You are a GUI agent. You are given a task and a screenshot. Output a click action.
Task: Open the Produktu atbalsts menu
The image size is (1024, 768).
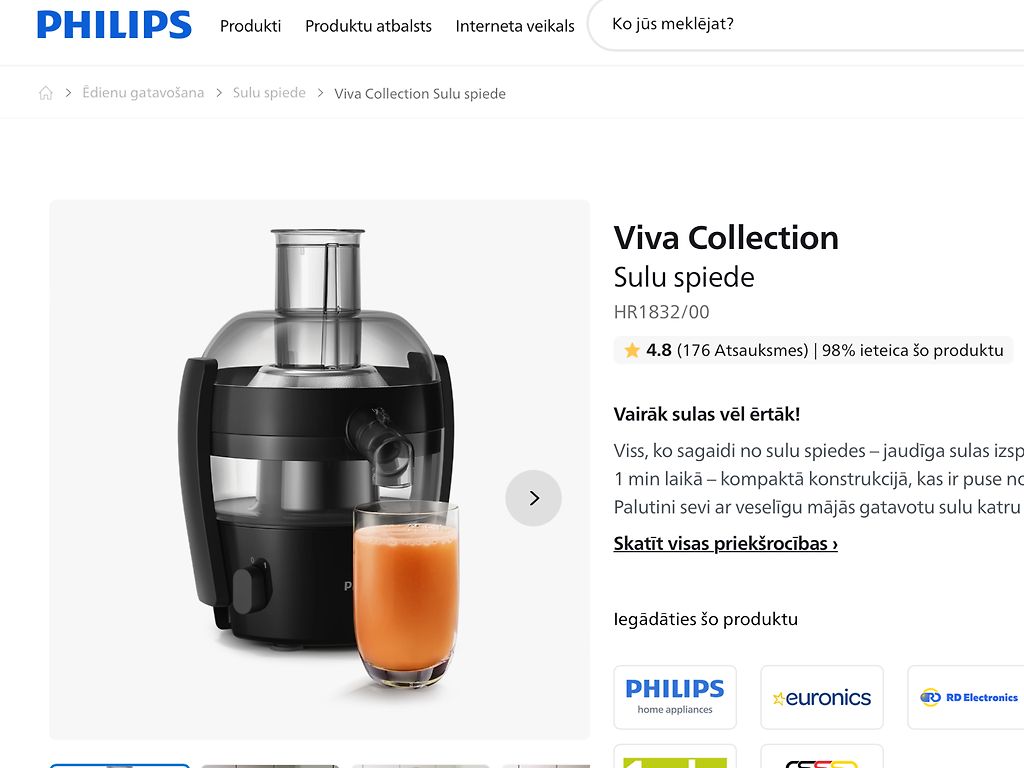click(x=368, y=26)
